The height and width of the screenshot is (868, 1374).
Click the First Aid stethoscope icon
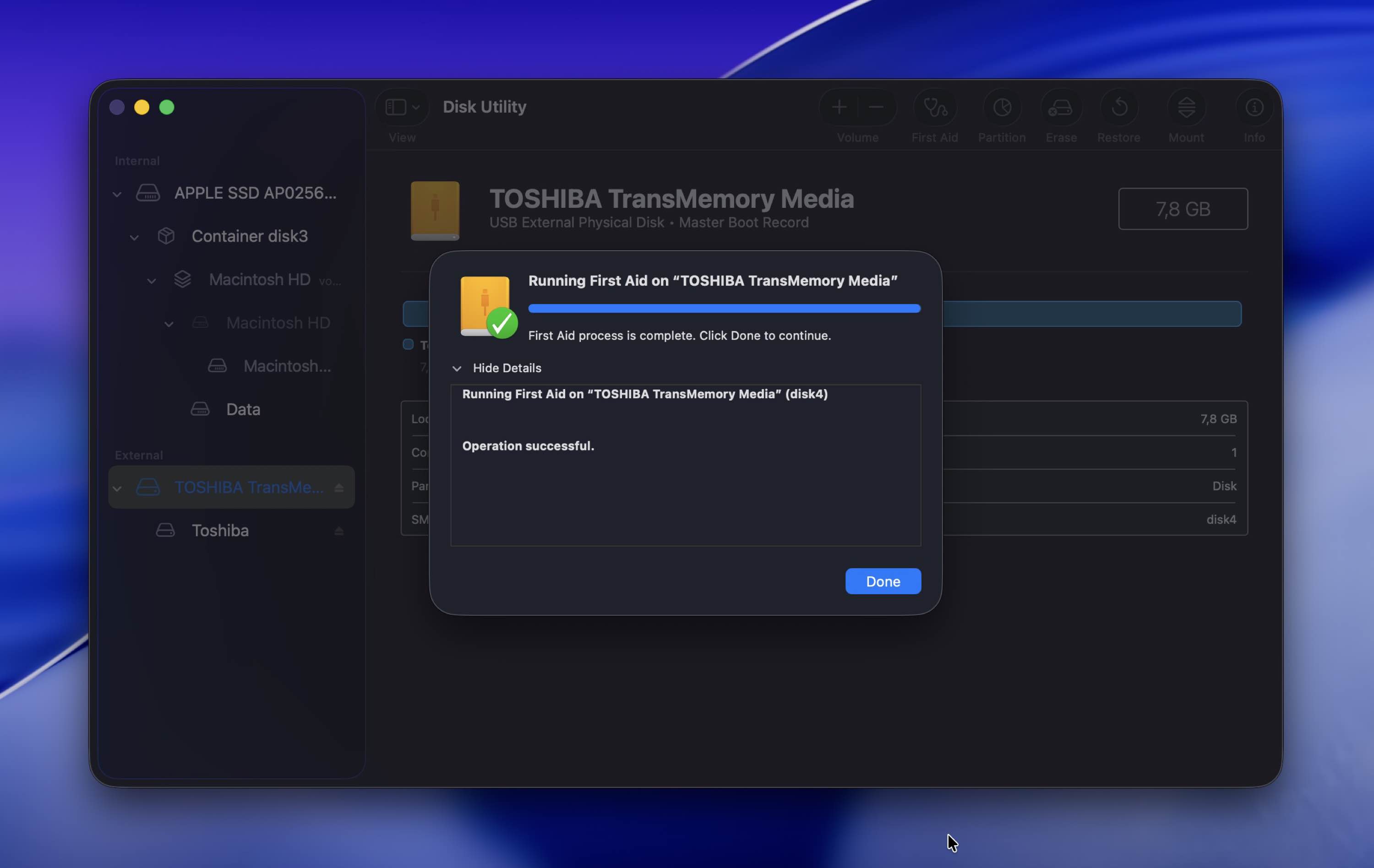pyautogui.click(x=935, y=107)
